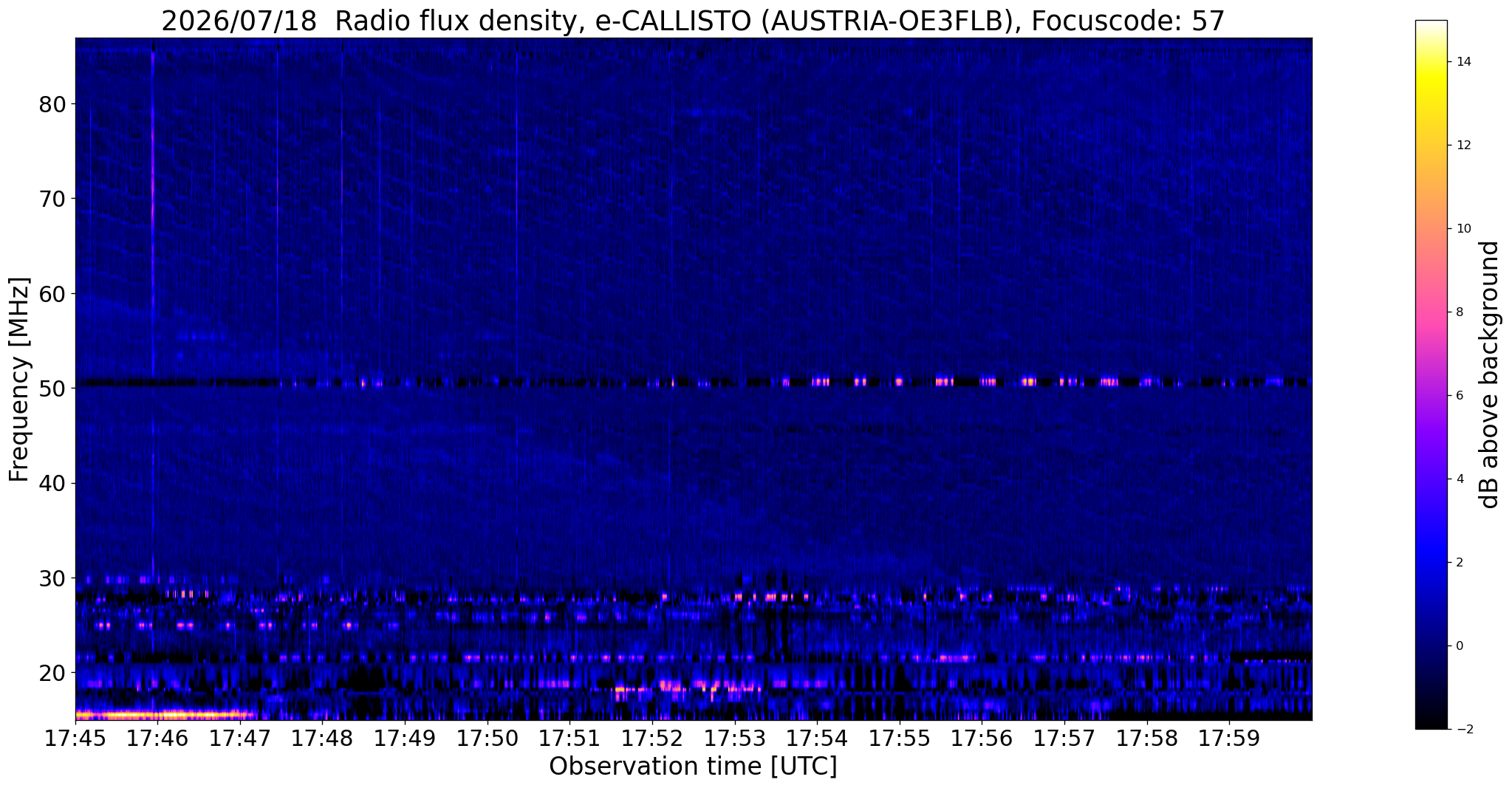Click the Observation time [UTC] axis label
This screenshot has width=1512, height=788.
coord(693,767)
